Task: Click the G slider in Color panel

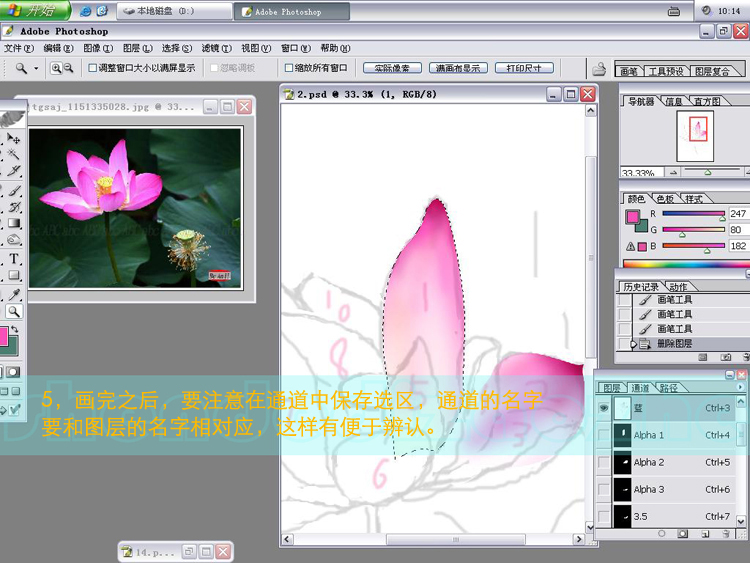Action: coord(693,230)
